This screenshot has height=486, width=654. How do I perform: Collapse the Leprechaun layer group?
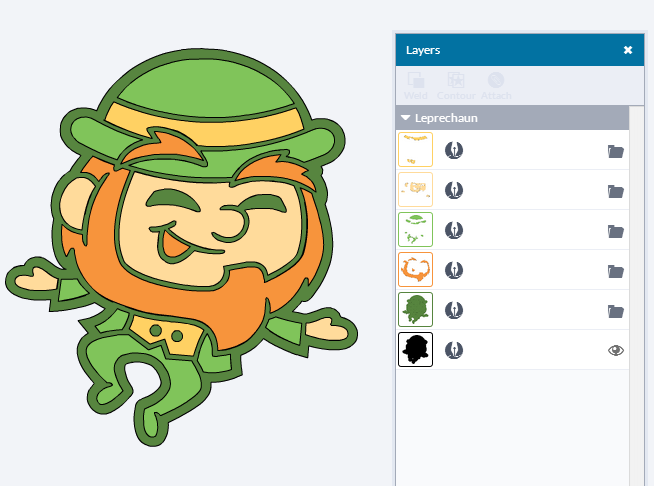pos(405,118)
